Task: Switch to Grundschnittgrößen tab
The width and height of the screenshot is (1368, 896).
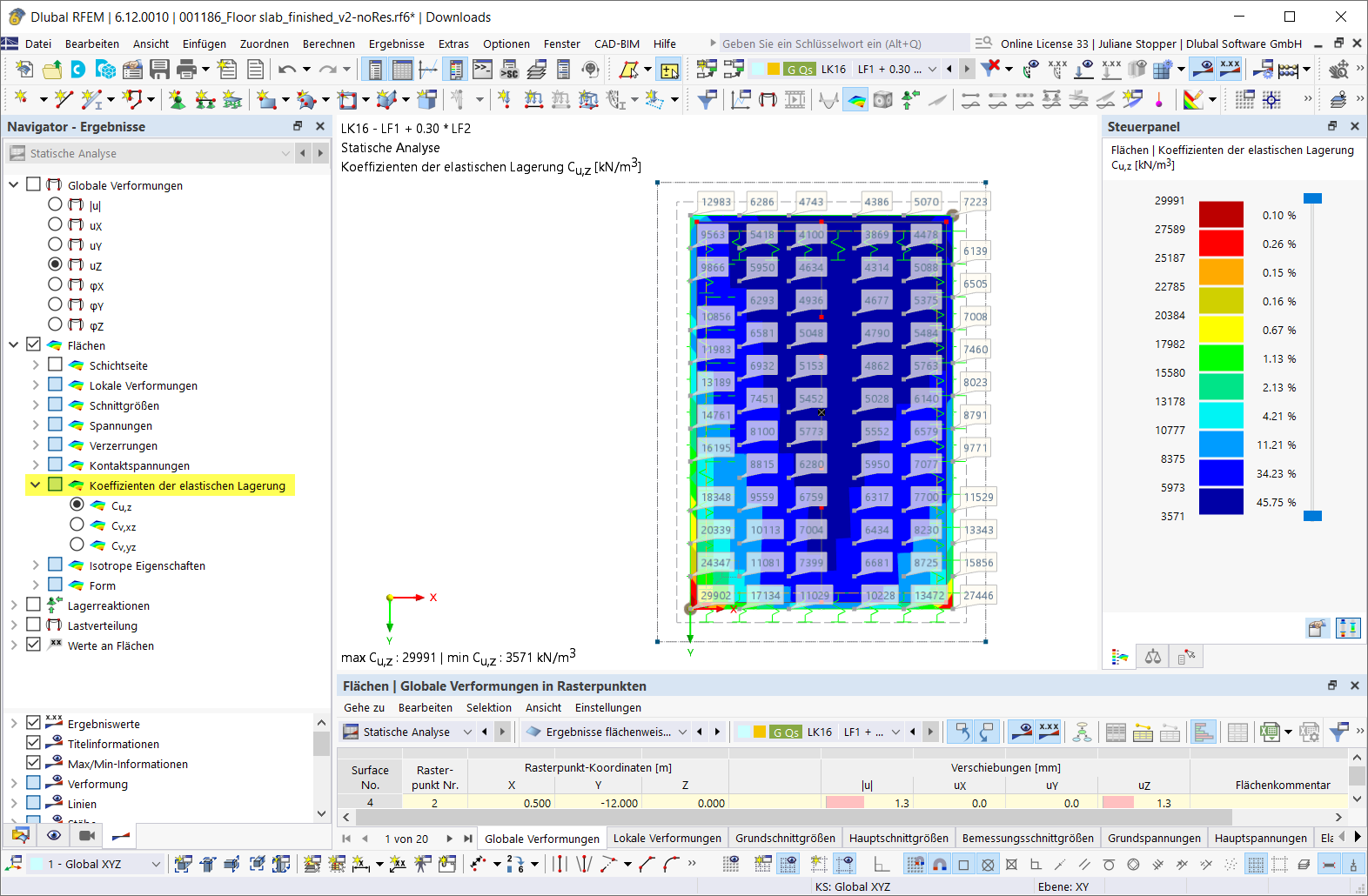Action: 785,838
